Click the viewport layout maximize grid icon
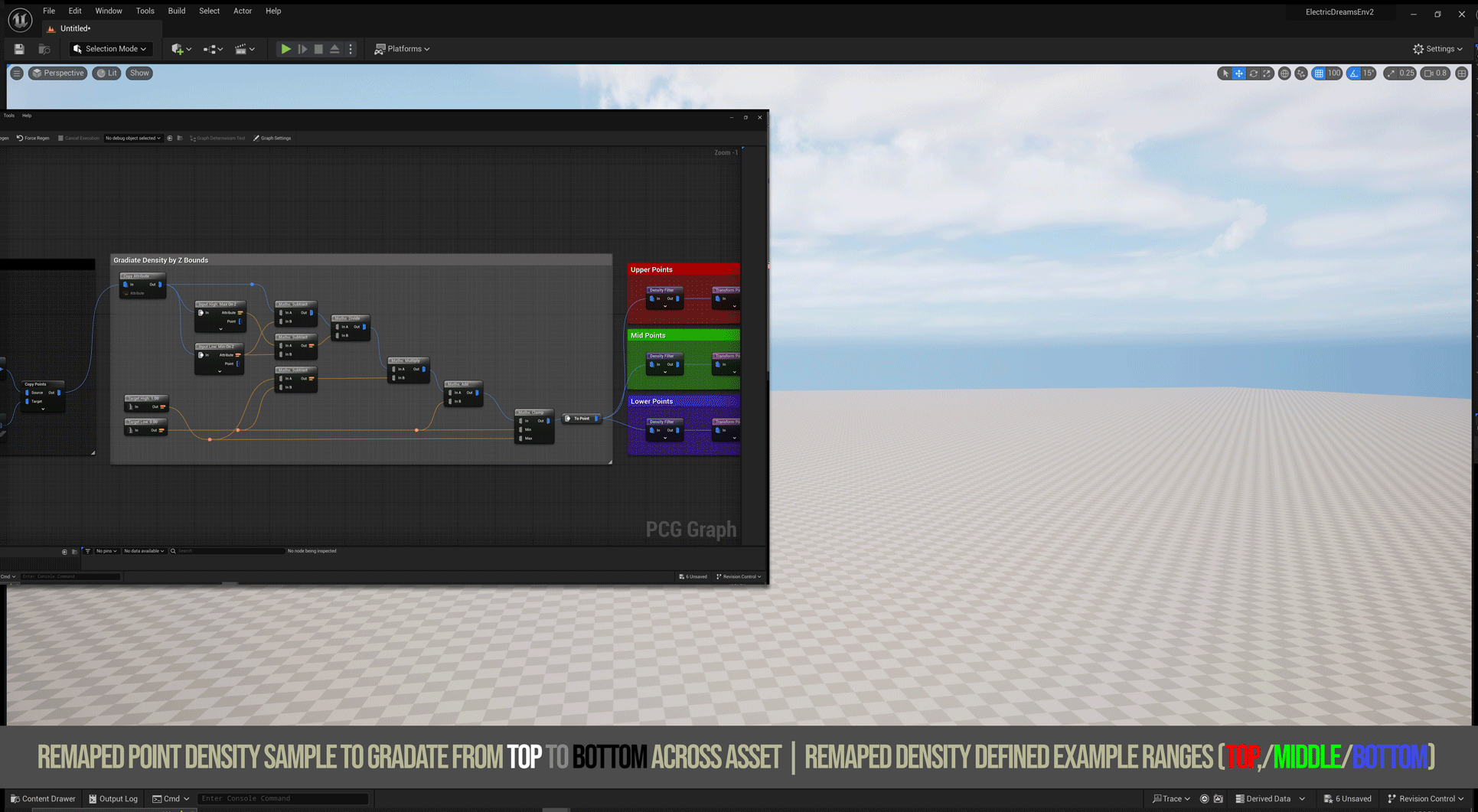Screen dimensions: 1478x812 pyautogui.click(x=1462, y=73)
